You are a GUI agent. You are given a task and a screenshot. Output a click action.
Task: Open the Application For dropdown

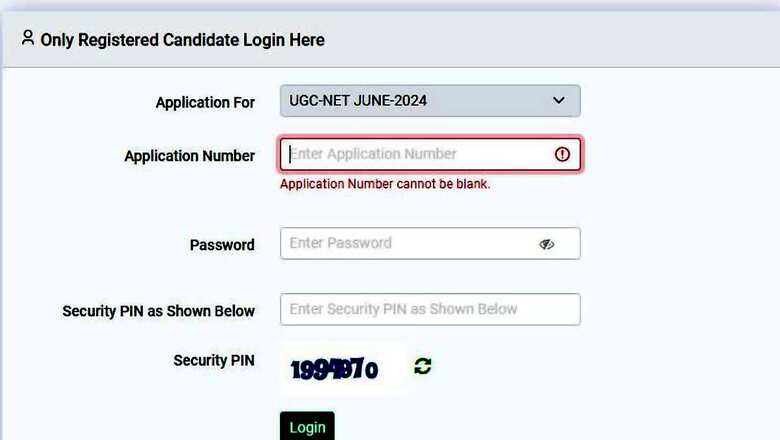coord(430,101)
